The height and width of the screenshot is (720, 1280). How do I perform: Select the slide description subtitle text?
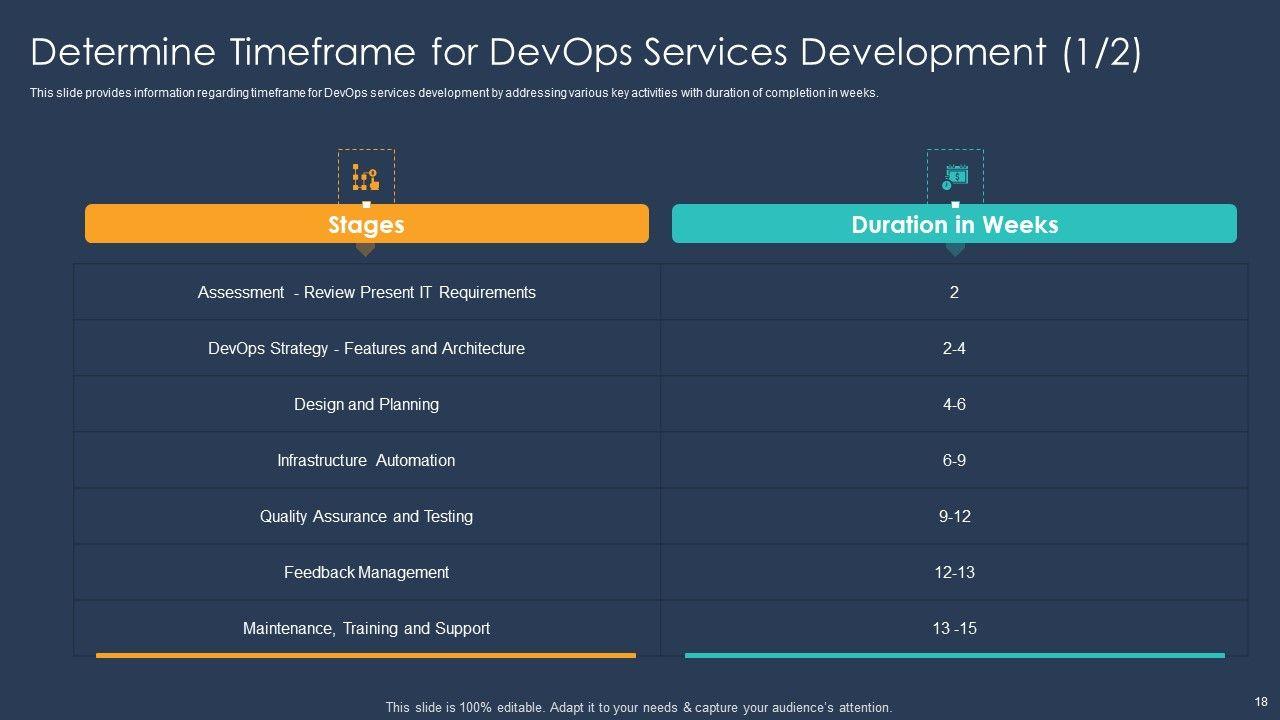click(454, 93)
